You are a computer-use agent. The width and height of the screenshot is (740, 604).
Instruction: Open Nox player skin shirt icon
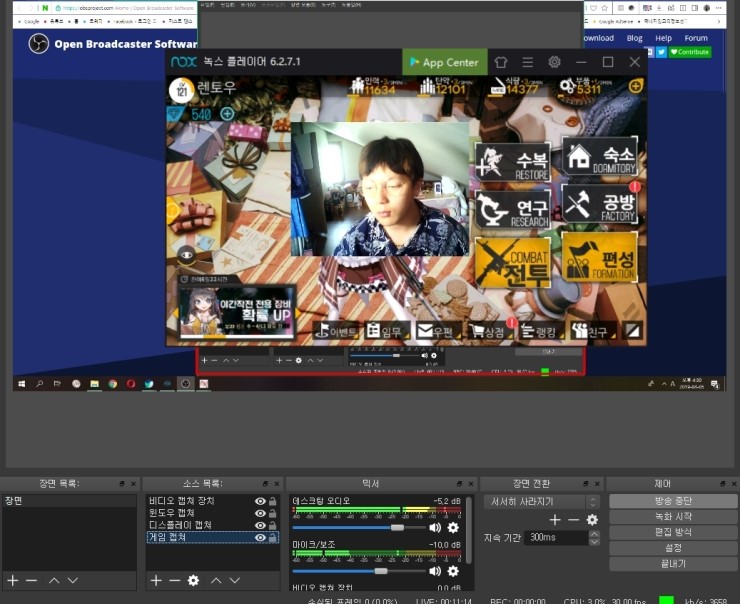pyautogui.click(x=501, y=62)
